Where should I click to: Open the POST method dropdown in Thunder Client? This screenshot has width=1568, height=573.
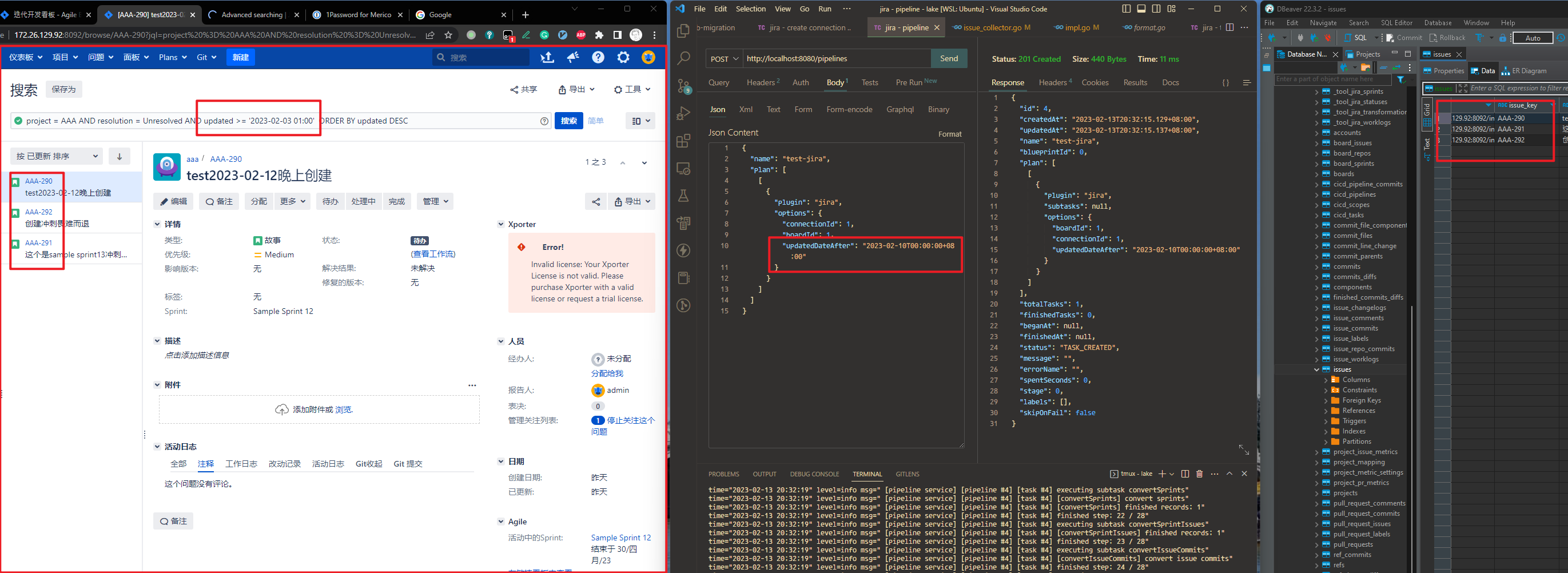coord(724,58)
